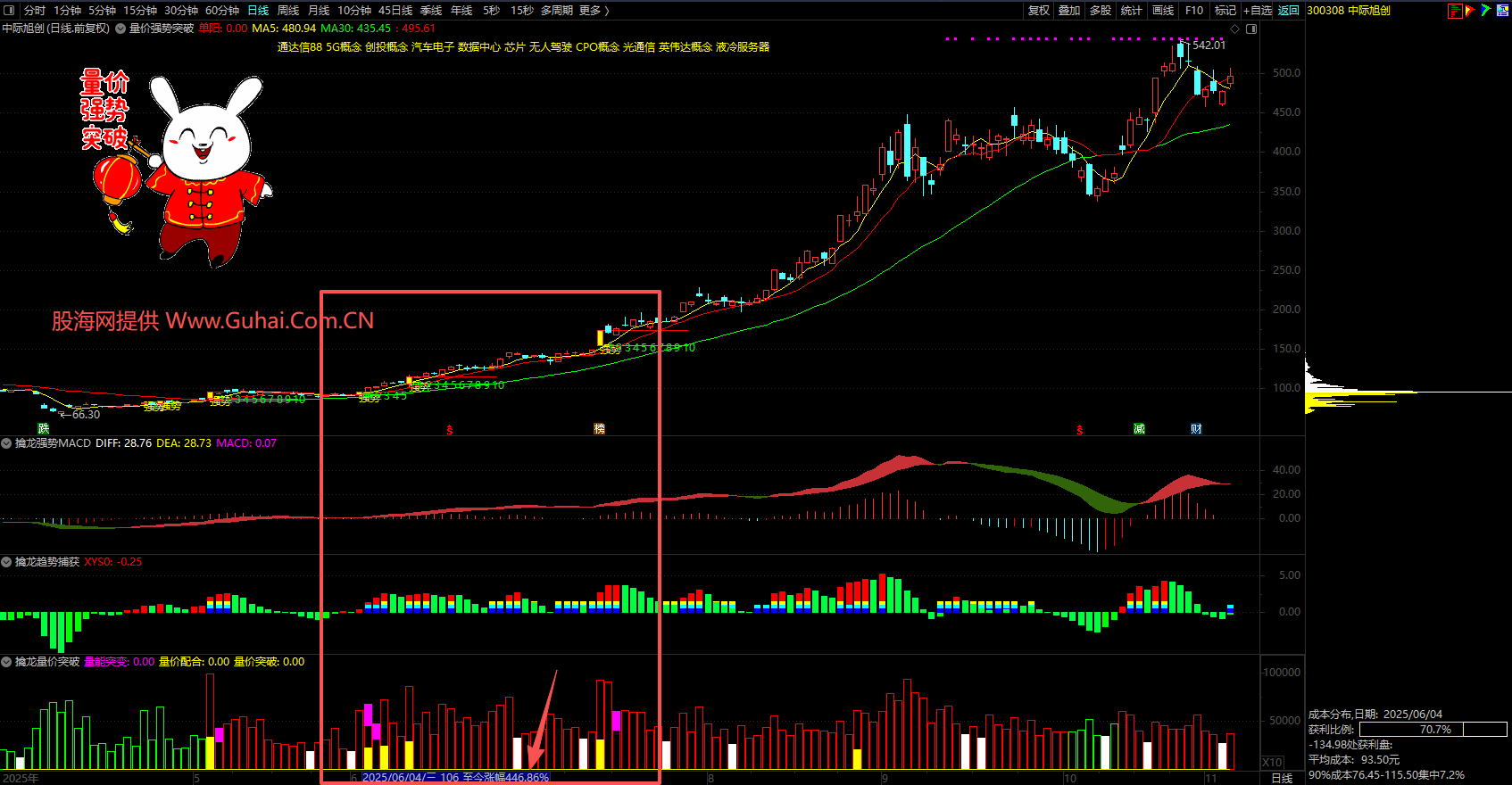Switch to the 周线 weekly period tab
Viewport: 1512px width, 785px height.
tap(288, 11)
